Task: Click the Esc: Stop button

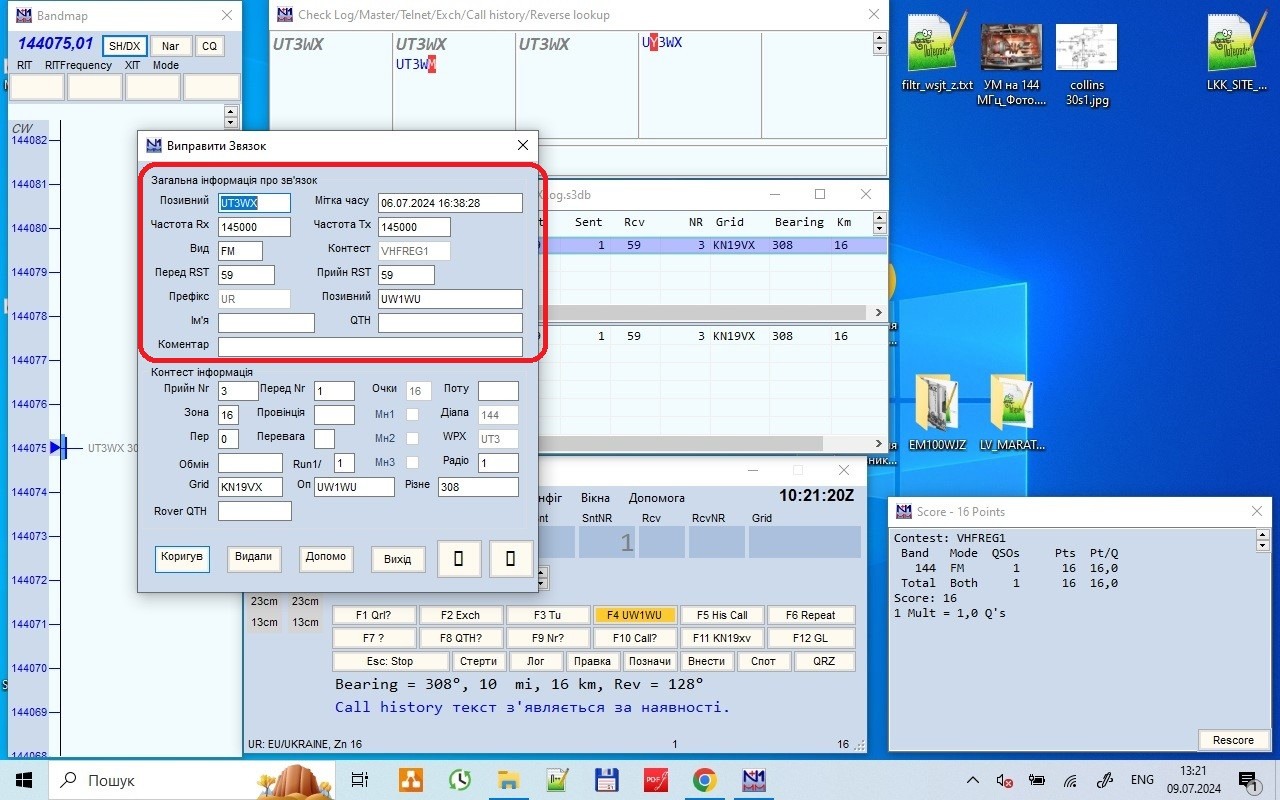Action: pyautogui.click(x=389, y=661)
